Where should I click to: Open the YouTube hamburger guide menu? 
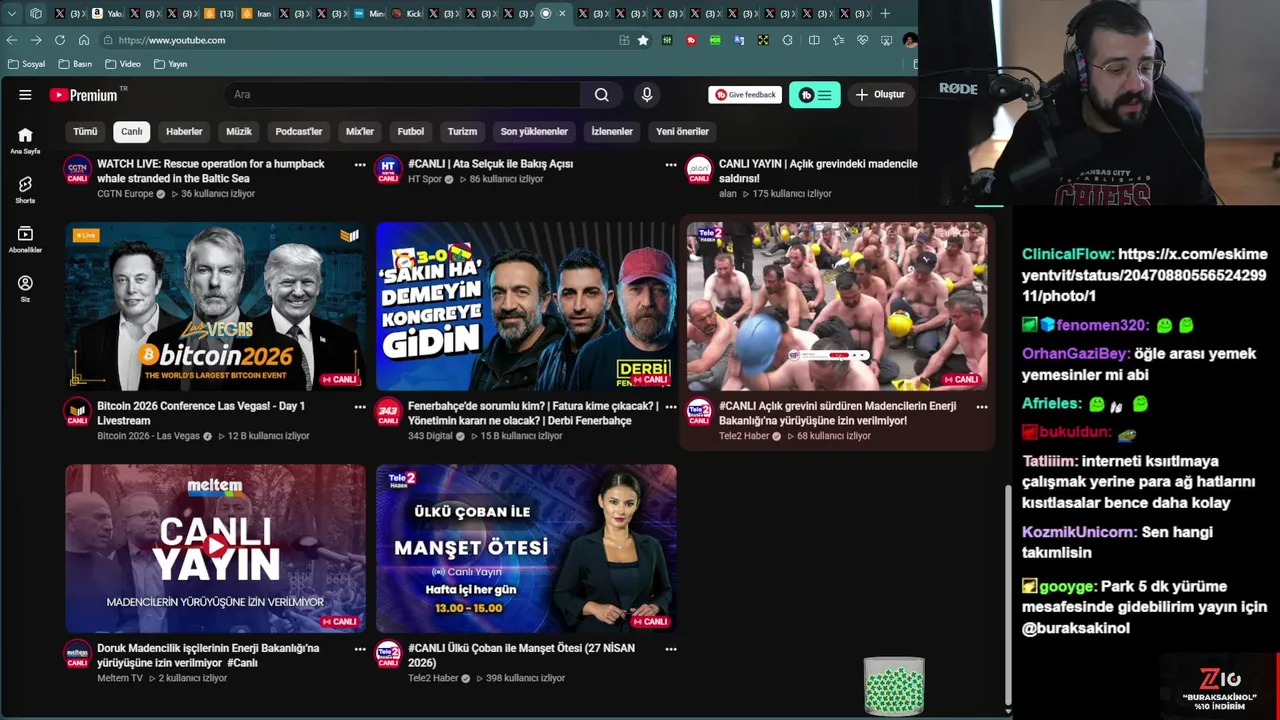point(25,95)
